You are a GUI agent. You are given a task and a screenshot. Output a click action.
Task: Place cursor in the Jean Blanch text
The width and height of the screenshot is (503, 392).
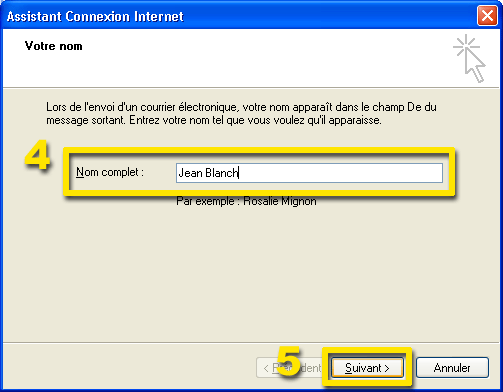208,173
